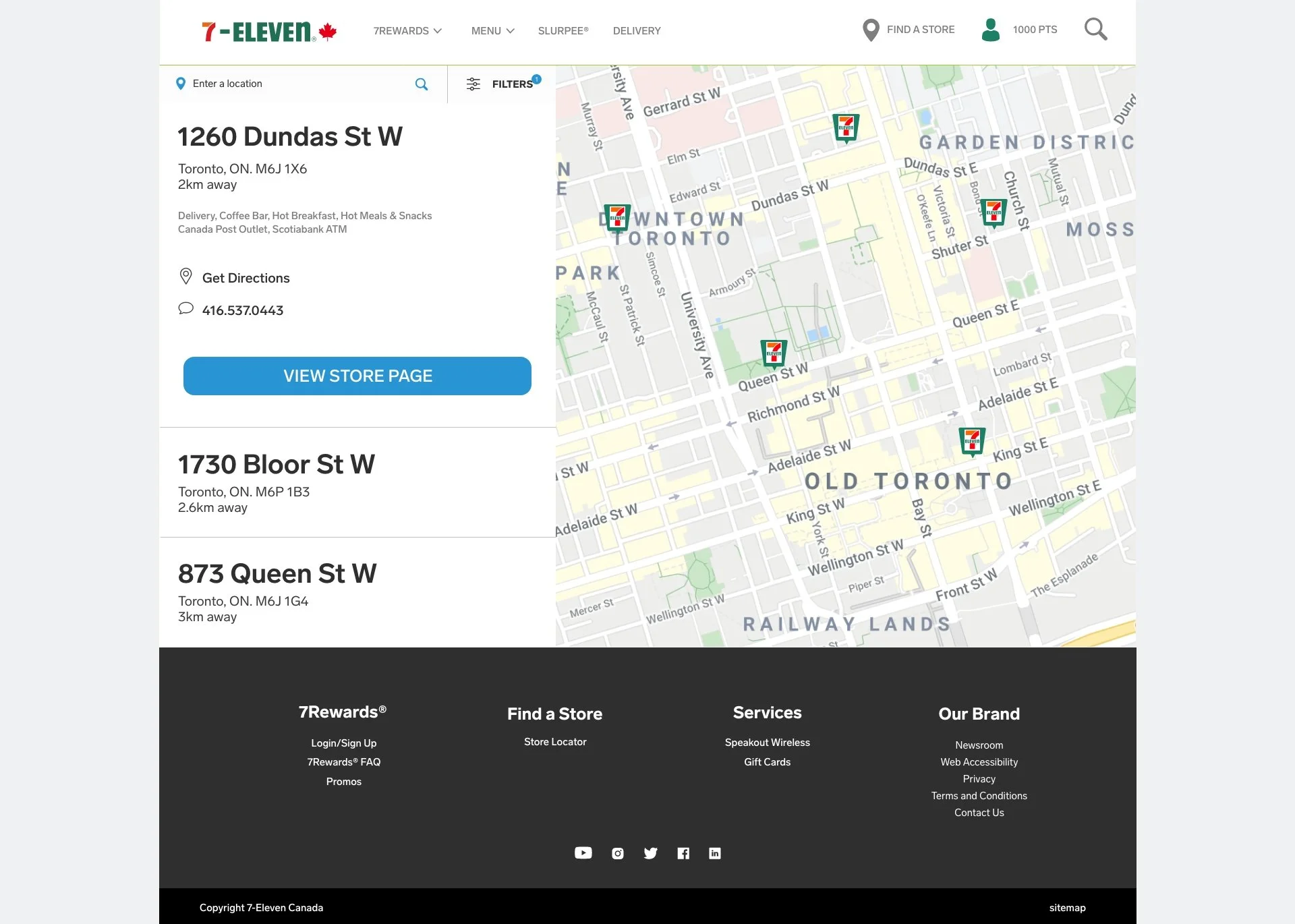This screenshot has width=1295, height=924.
Task: Expand the 7REWARDS dropdown menu
Action: (407, 31)
